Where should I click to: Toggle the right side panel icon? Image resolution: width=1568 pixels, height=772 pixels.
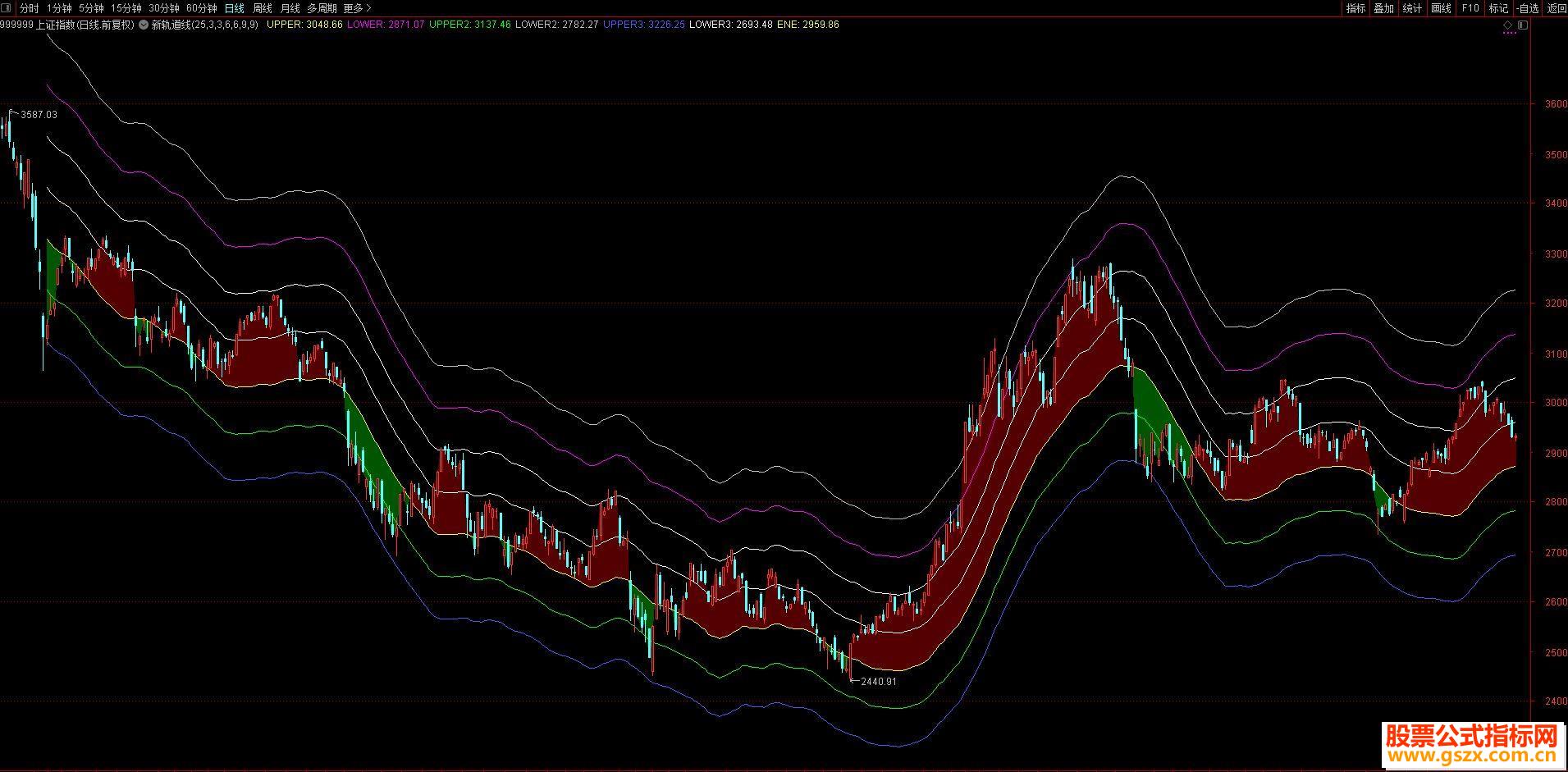coord(1523,25)
